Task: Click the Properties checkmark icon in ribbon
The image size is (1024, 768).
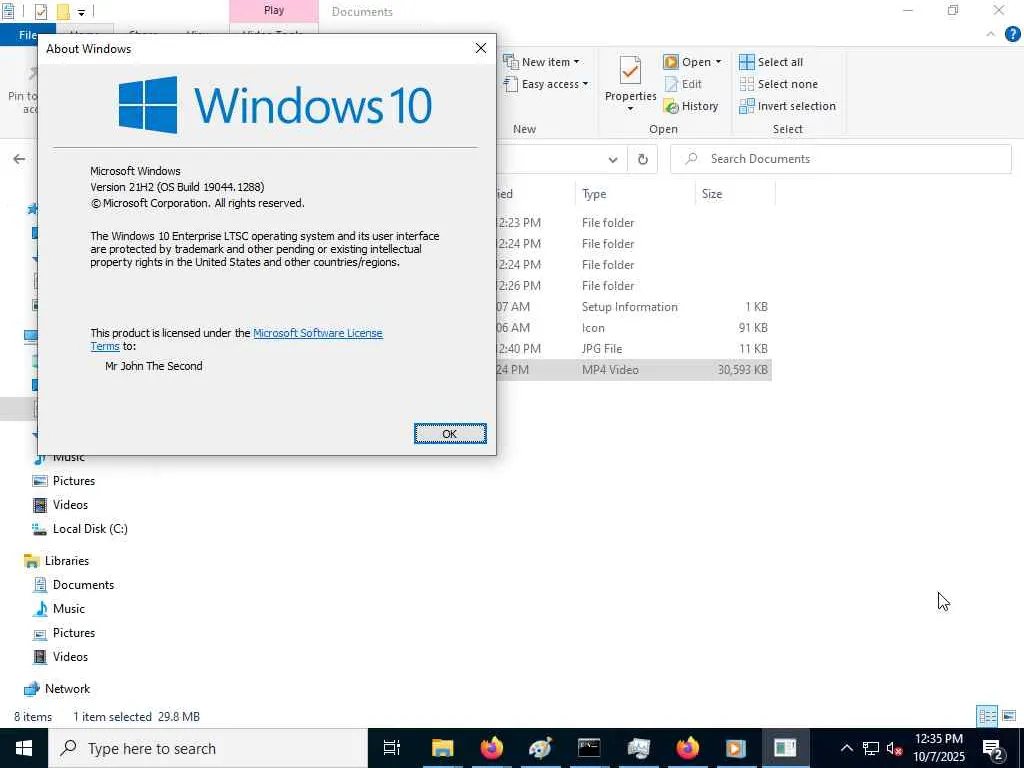Action: 630,71
